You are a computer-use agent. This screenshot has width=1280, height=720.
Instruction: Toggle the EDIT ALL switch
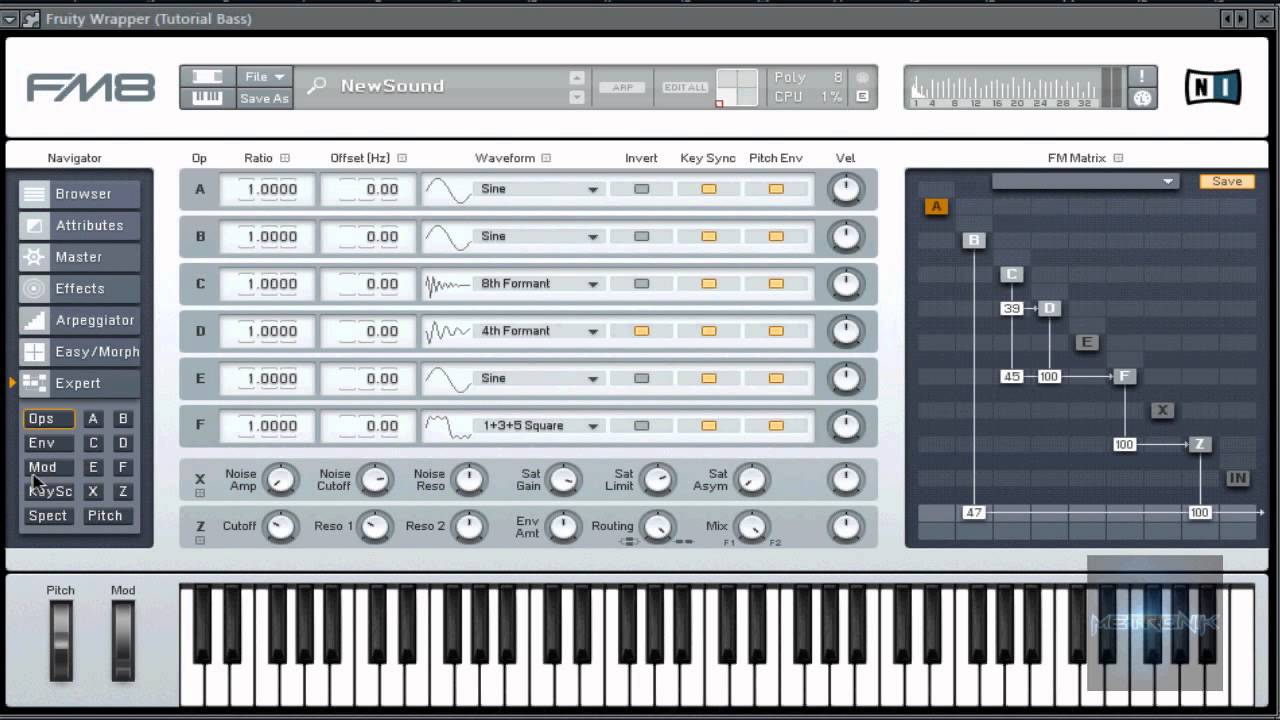(x=685, y=88)
